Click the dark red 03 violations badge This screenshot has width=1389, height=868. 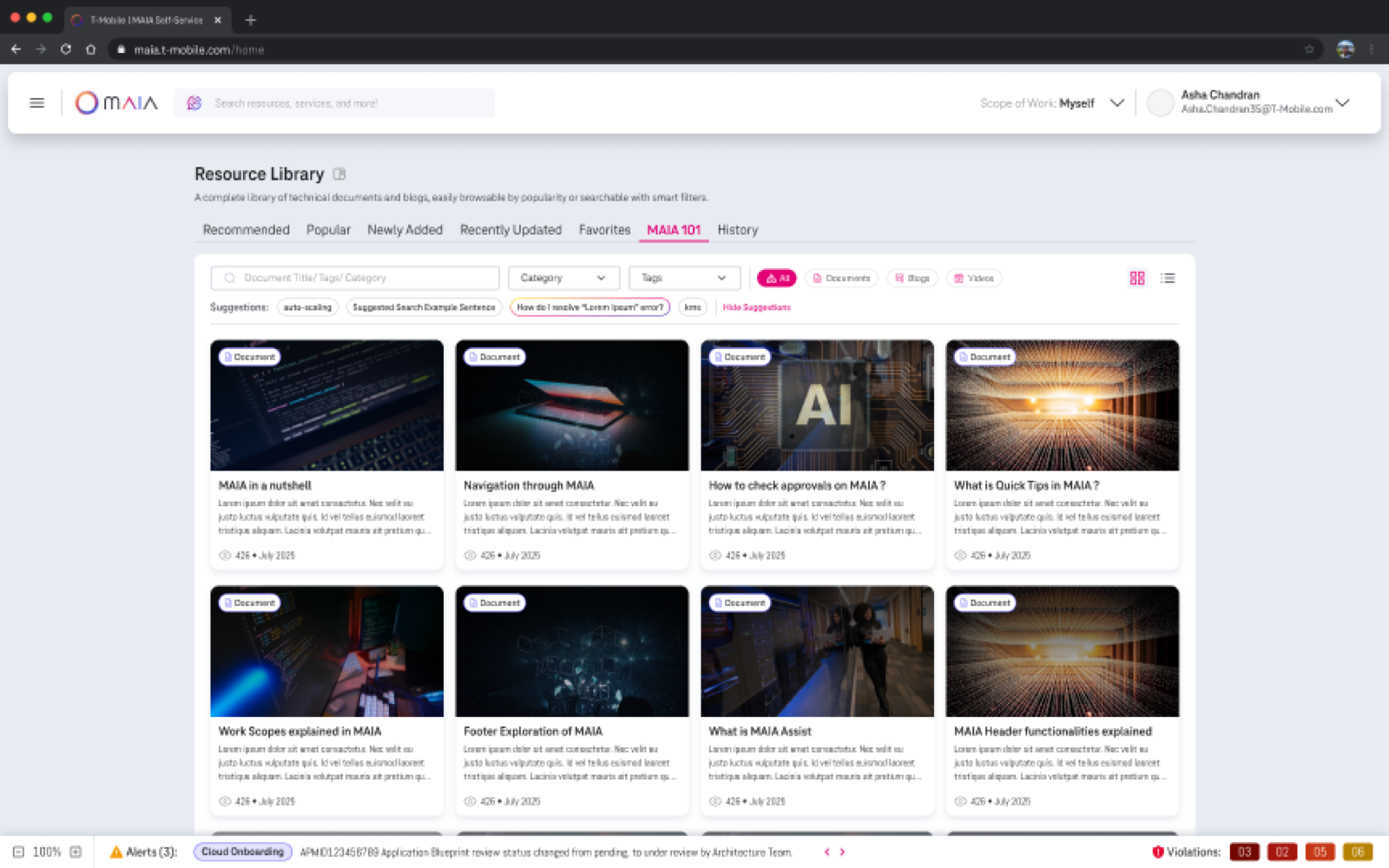1245,852
